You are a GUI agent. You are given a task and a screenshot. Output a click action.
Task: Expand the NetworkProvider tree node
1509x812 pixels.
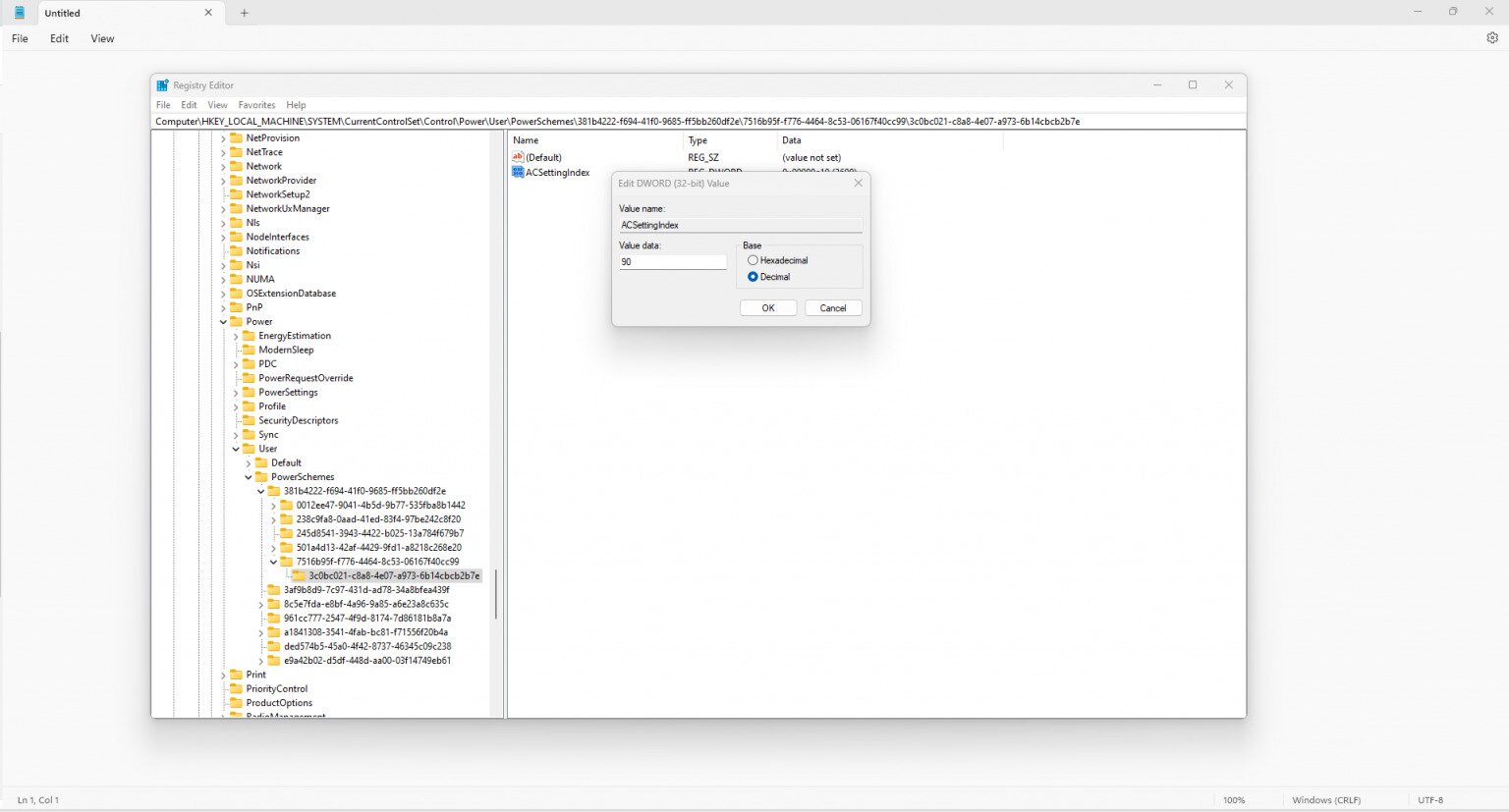(223, 181)
